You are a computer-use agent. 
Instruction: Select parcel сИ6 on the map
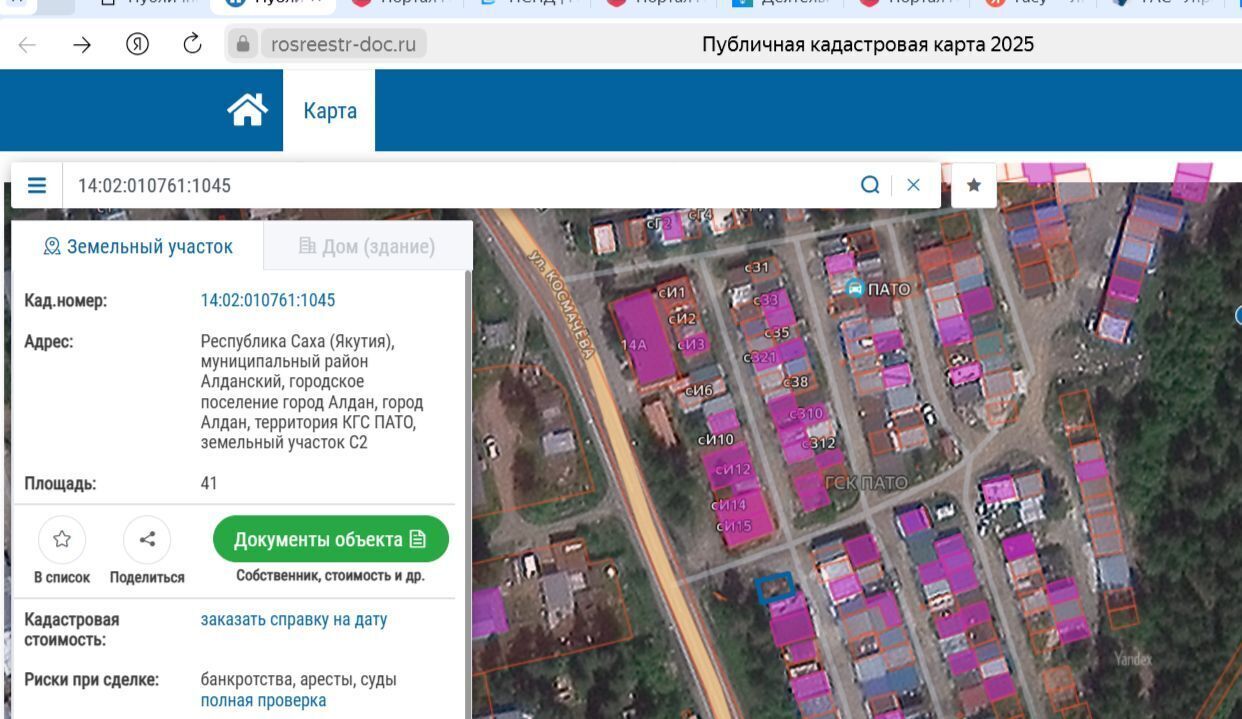click(698, 390)
